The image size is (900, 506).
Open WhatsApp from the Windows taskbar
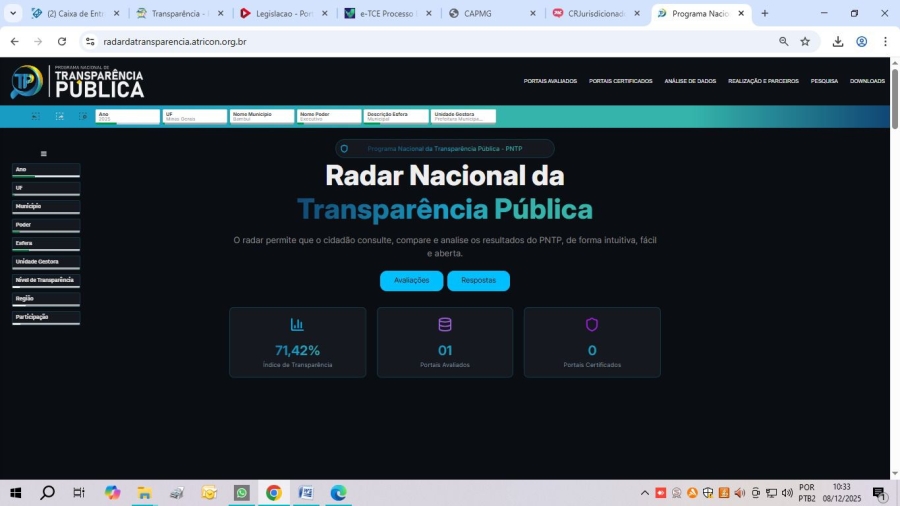[x=241, y=493]
